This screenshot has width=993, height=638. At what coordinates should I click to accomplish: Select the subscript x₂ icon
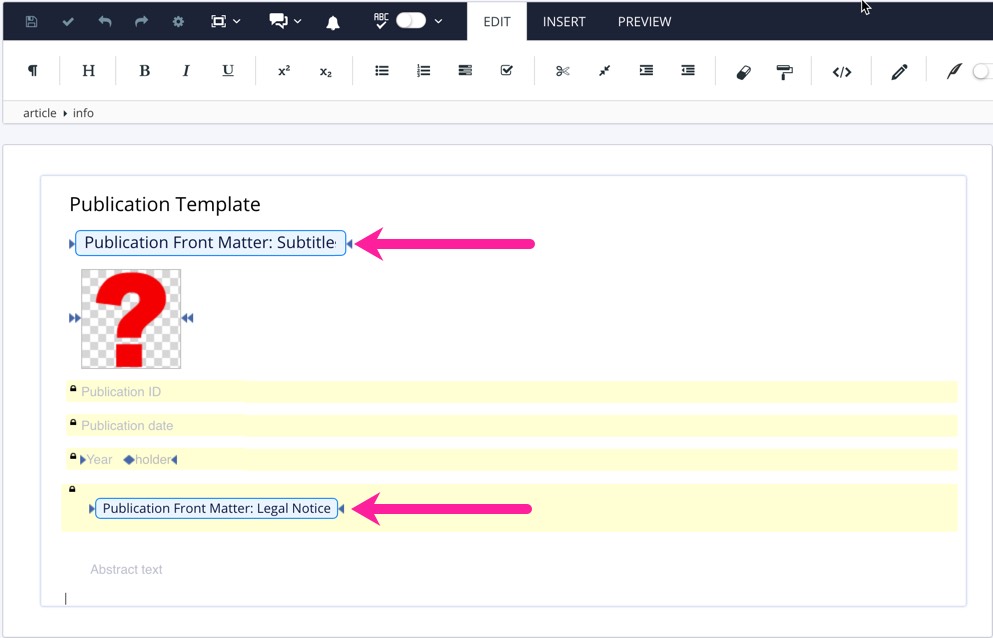click(326, 70)
